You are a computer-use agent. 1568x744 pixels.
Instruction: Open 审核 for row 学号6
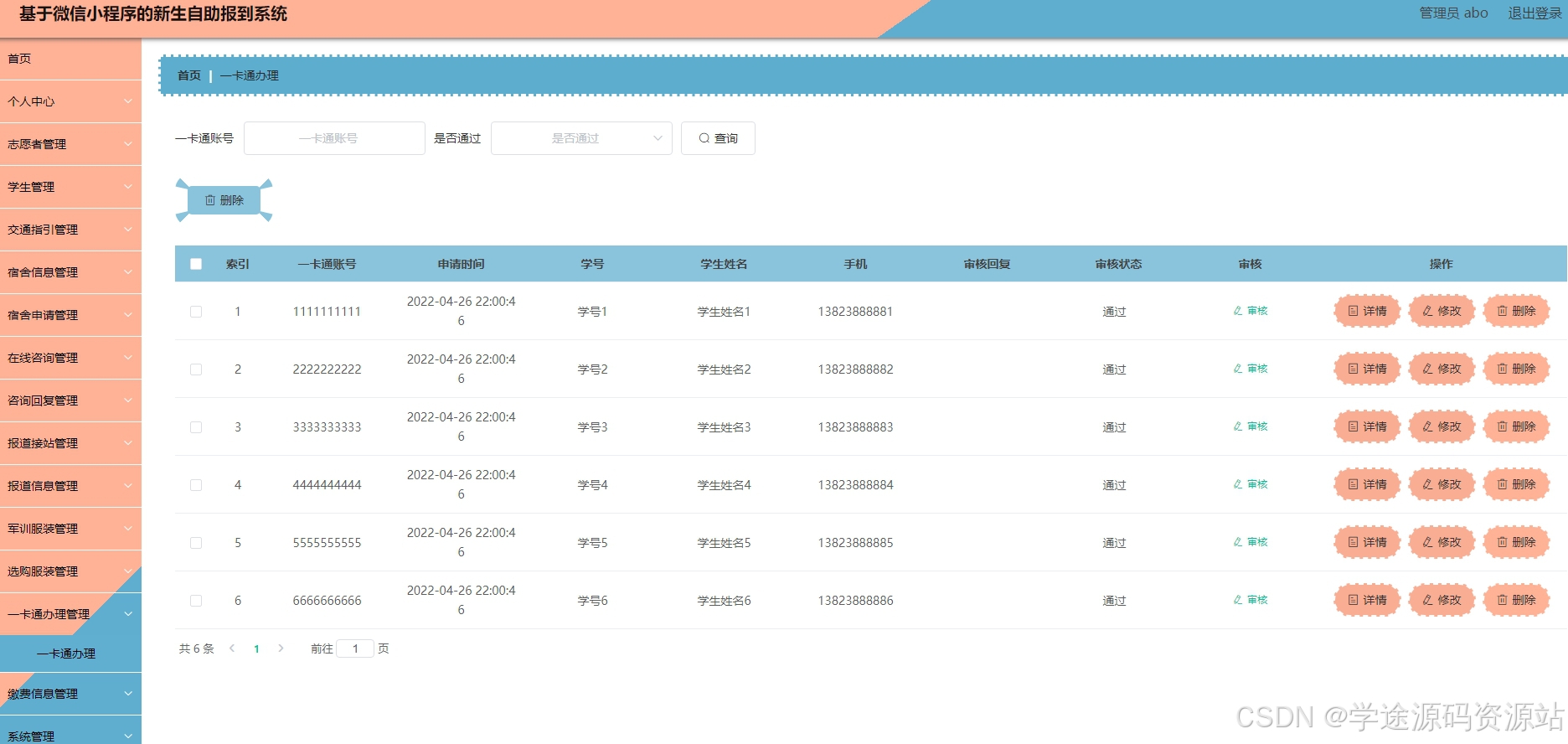pyautogui.click(x=1251, y=600)
